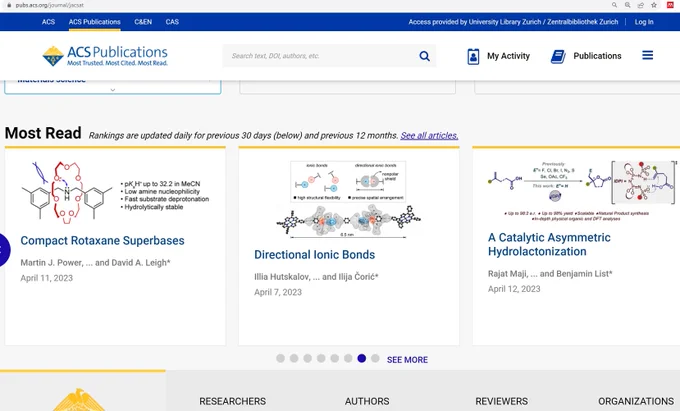Click the red extension icon in browser bar
The width and height of the screenshot is (680, 411).
670,5
